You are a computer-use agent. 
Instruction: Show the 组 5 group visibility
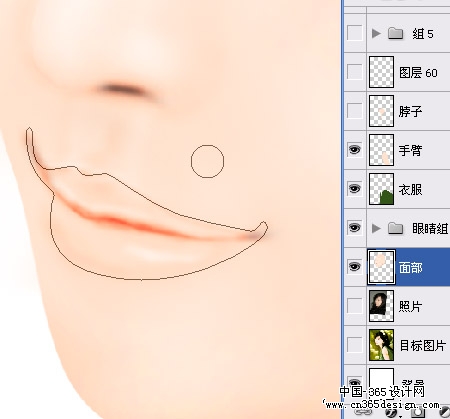tap(354, 33)
